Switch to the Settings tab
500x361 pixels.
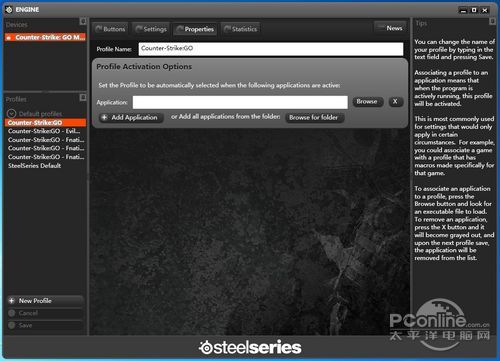pyautogui.click(x=151, y=29)
